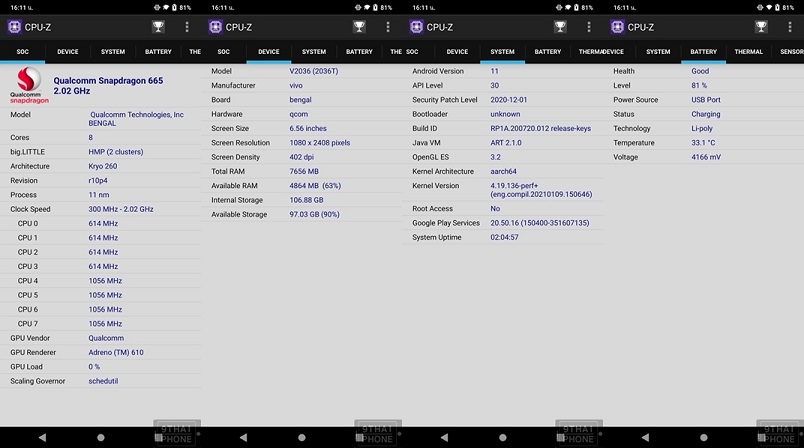
Task: Tap the Qualcomm Snapdragon logo
Action: tap(27, 85)
